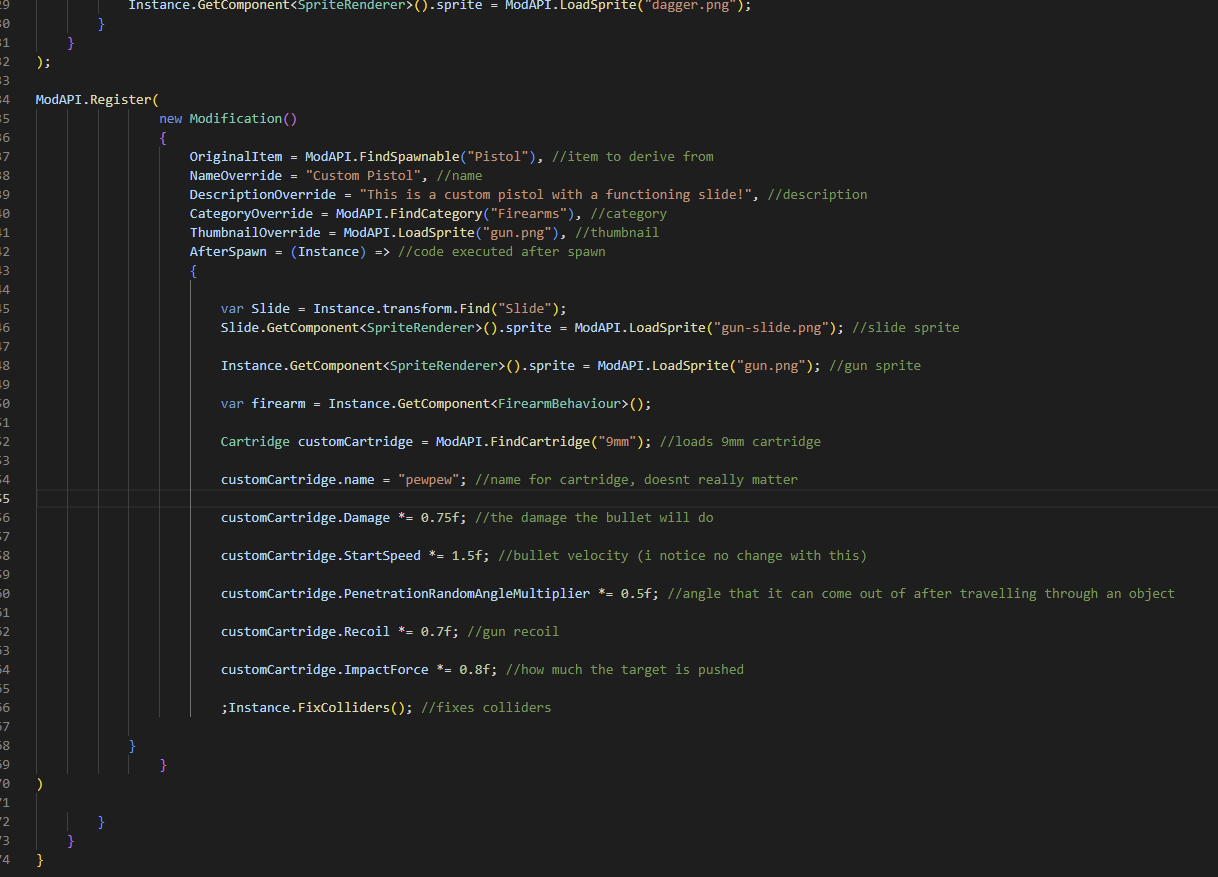Screen dimensions: 1218x877
Task: Select the AfterSpawn property
Action: (228, 251)
